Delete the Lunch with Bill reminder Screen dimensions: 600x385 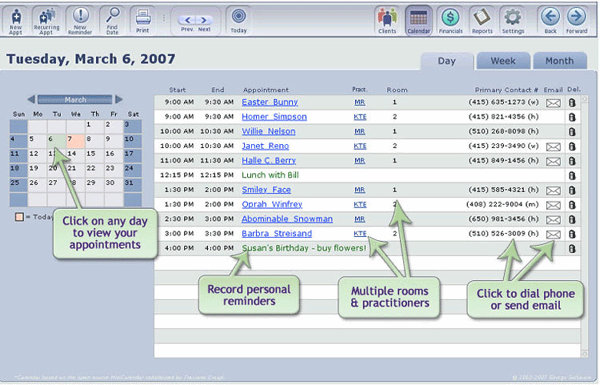pyautogui.click(x=572, y=176)
